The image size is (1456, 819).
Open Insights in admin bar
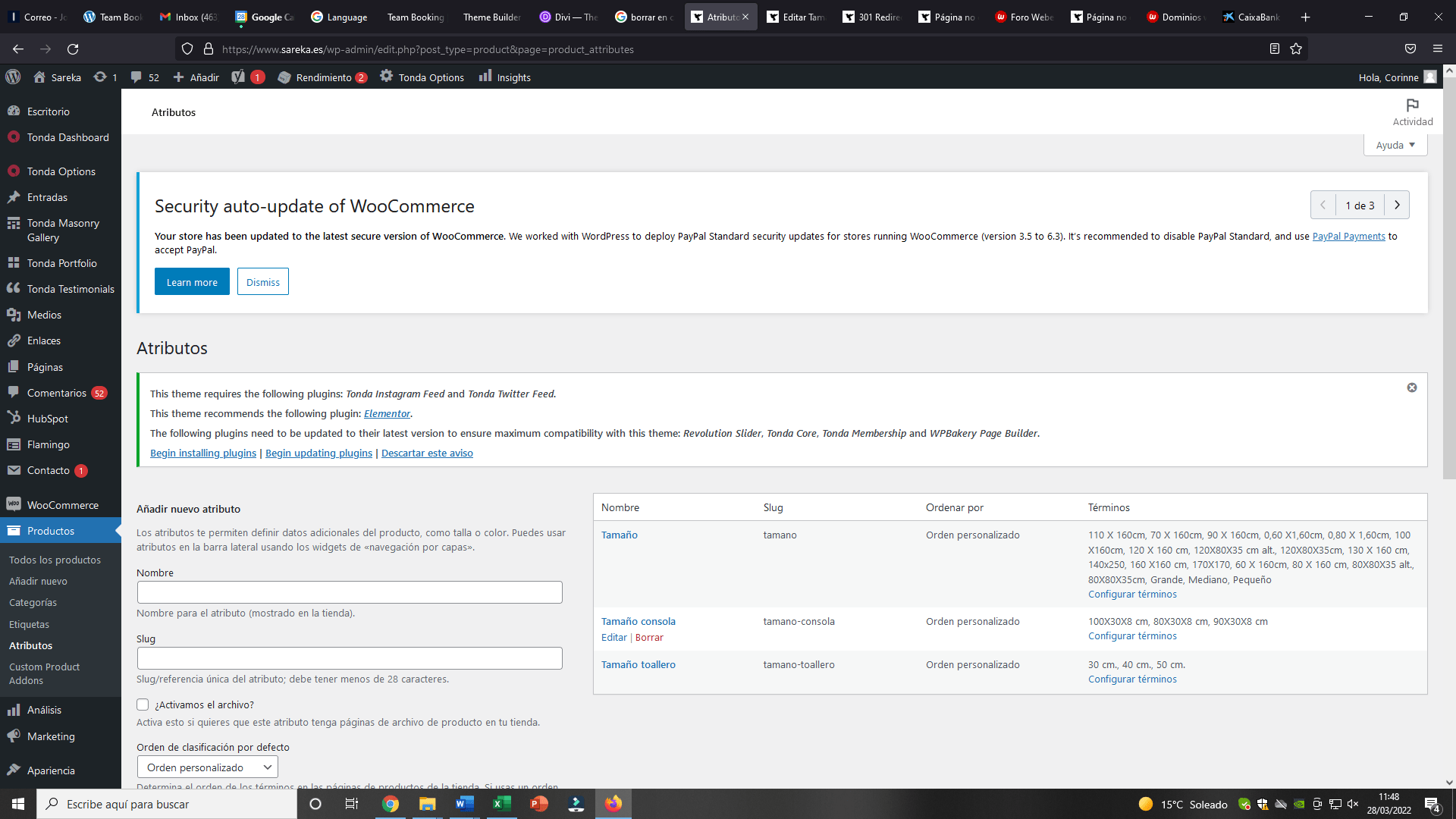point(504,77)
